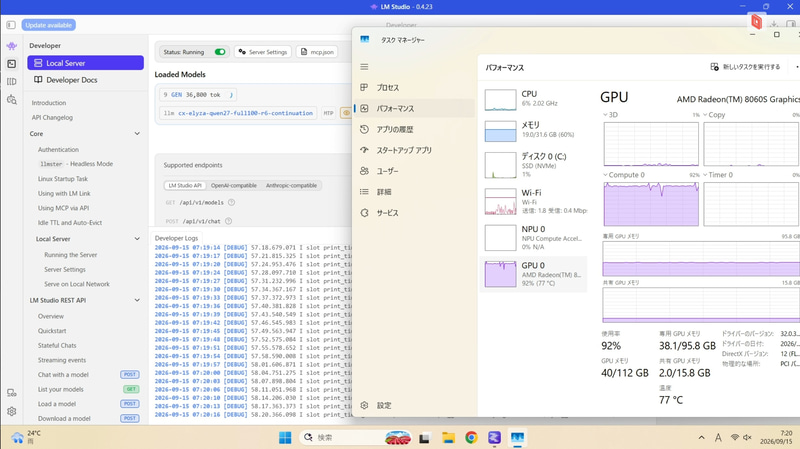800x449 pixels.
Task: Show hidden tray icons chevron
Action: [702, 437]
